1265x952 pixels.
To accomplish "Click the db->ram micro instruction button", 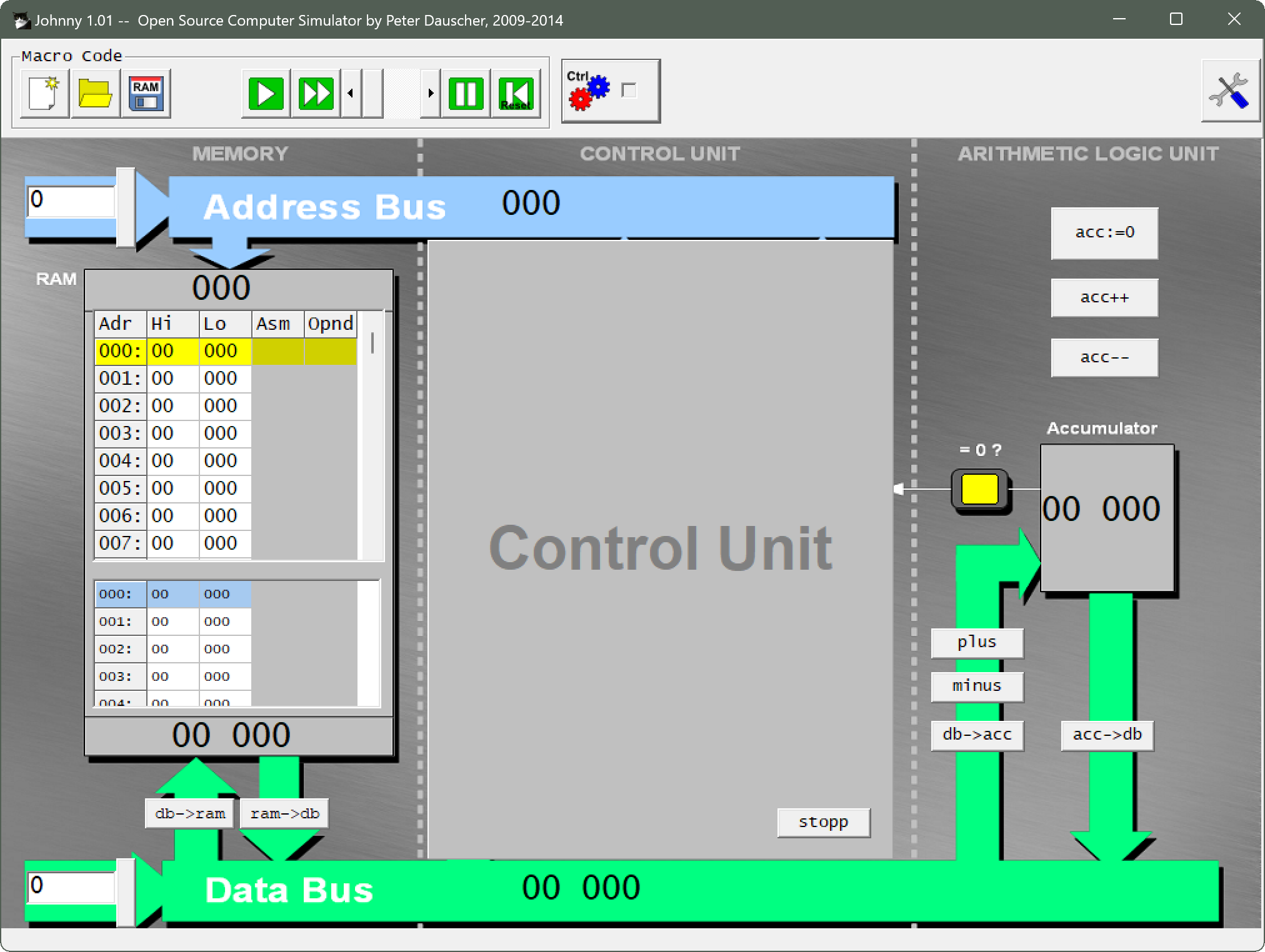I will click(189, 813).
